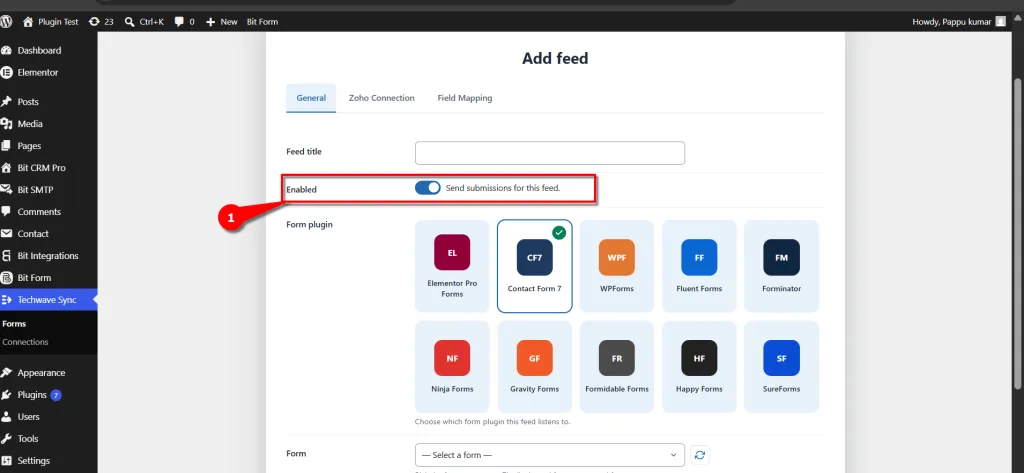Open the 23 updates icon
Viewport: 1024px width, 473px height.
coord(94,22)
